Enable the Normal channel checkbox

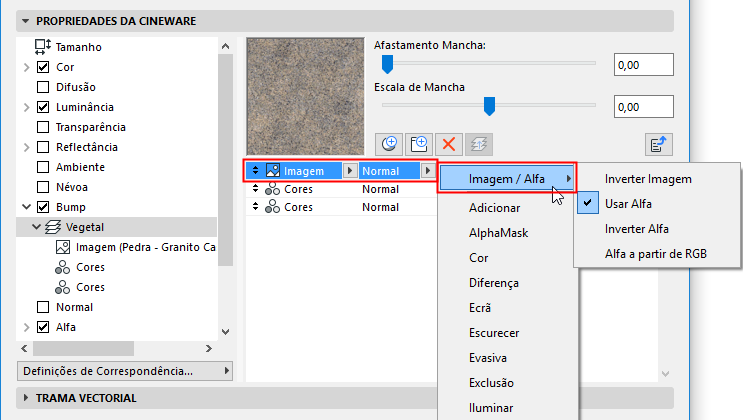click(43, 307)
